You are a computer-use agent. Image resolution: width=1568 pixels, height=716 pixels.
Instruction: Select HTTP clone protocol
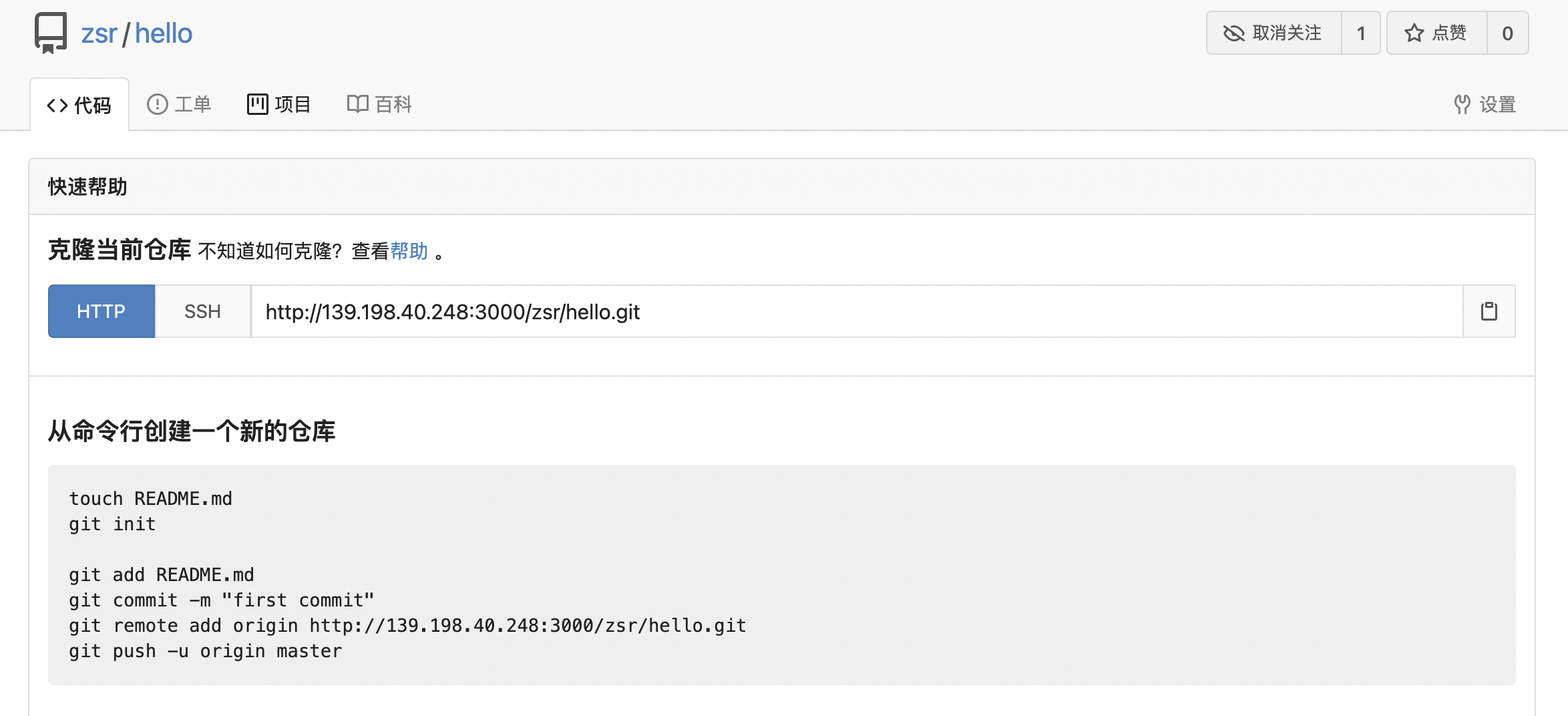[102, 311]
